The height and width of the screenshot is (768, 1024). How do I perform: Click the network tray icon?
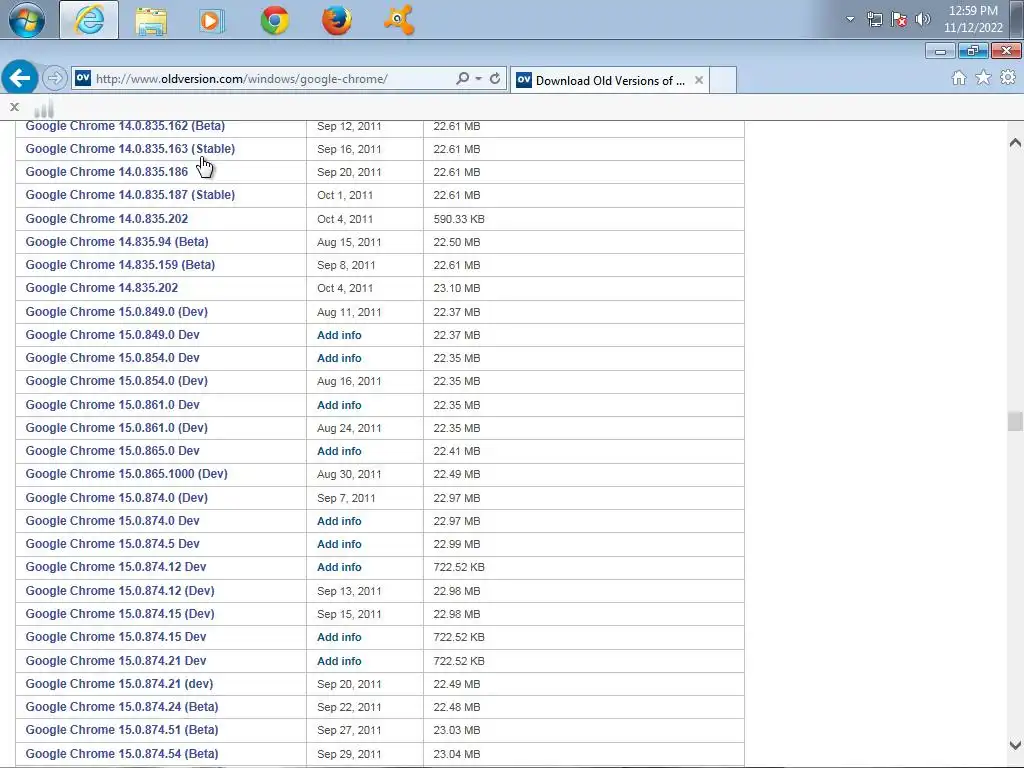874,19
